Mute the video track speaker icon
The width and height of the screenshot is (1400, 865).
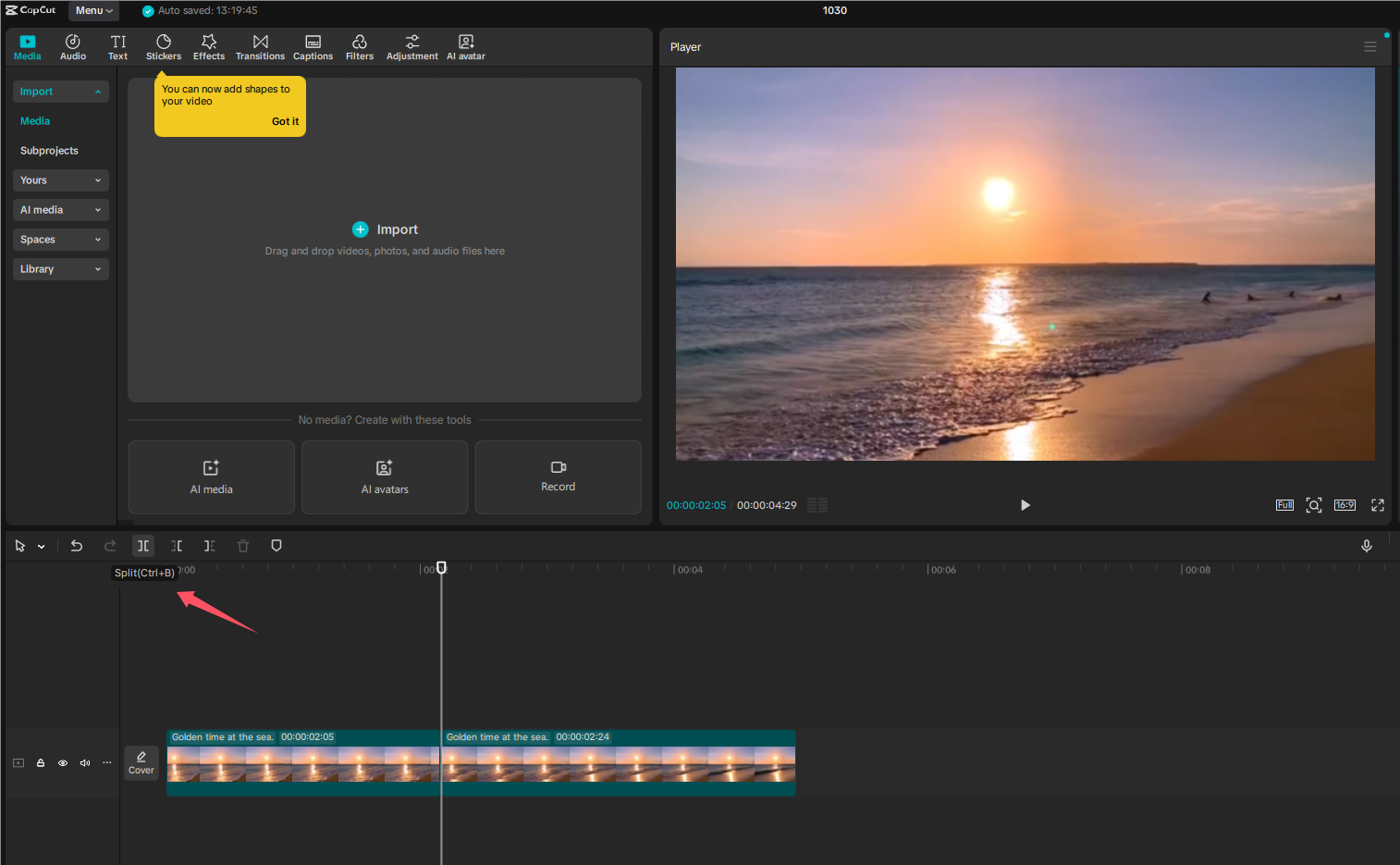(x=84, y=762)
